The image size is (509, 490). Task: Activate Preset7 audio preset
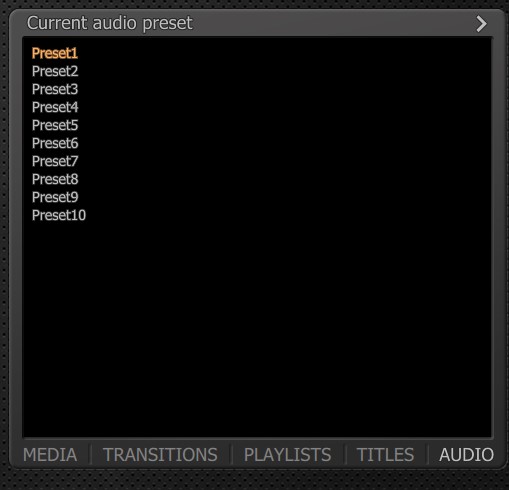tap(55, 161)
